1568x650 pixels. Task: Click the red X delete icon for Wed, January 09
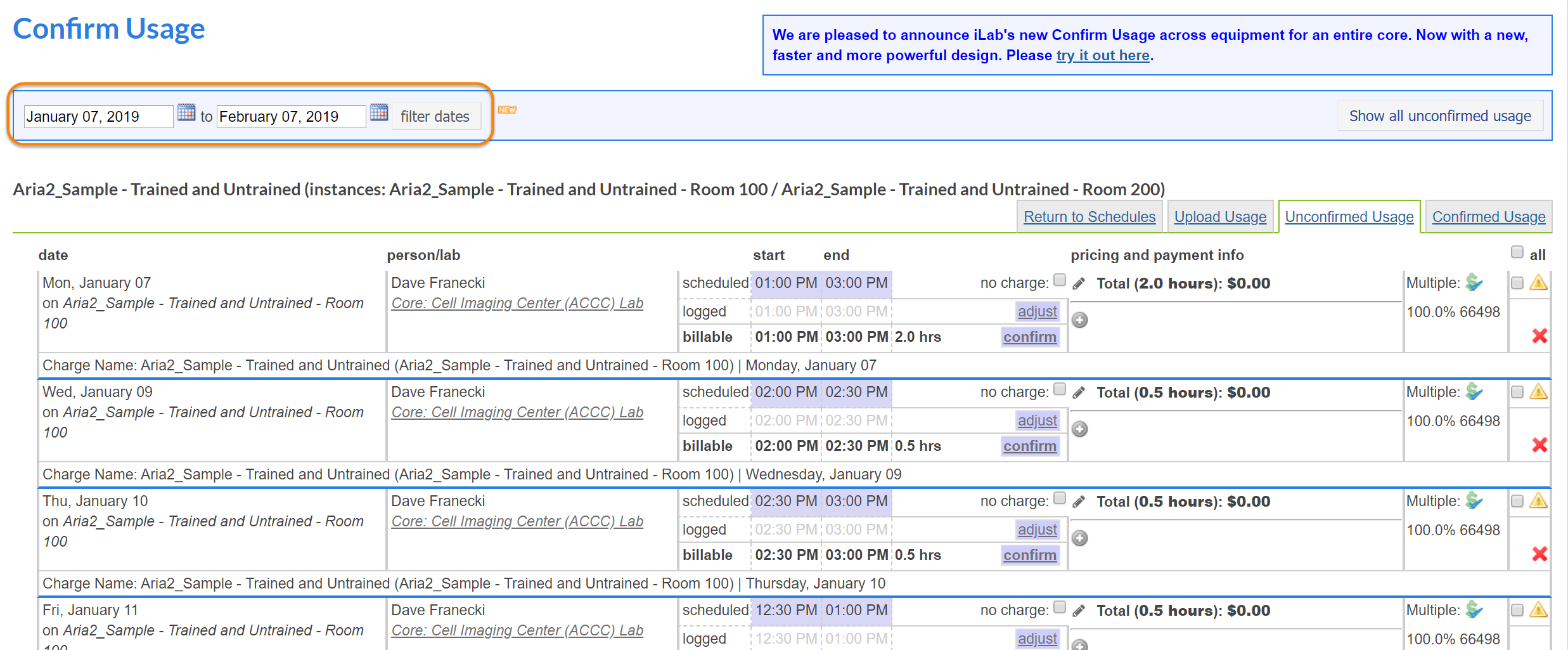1539,445
